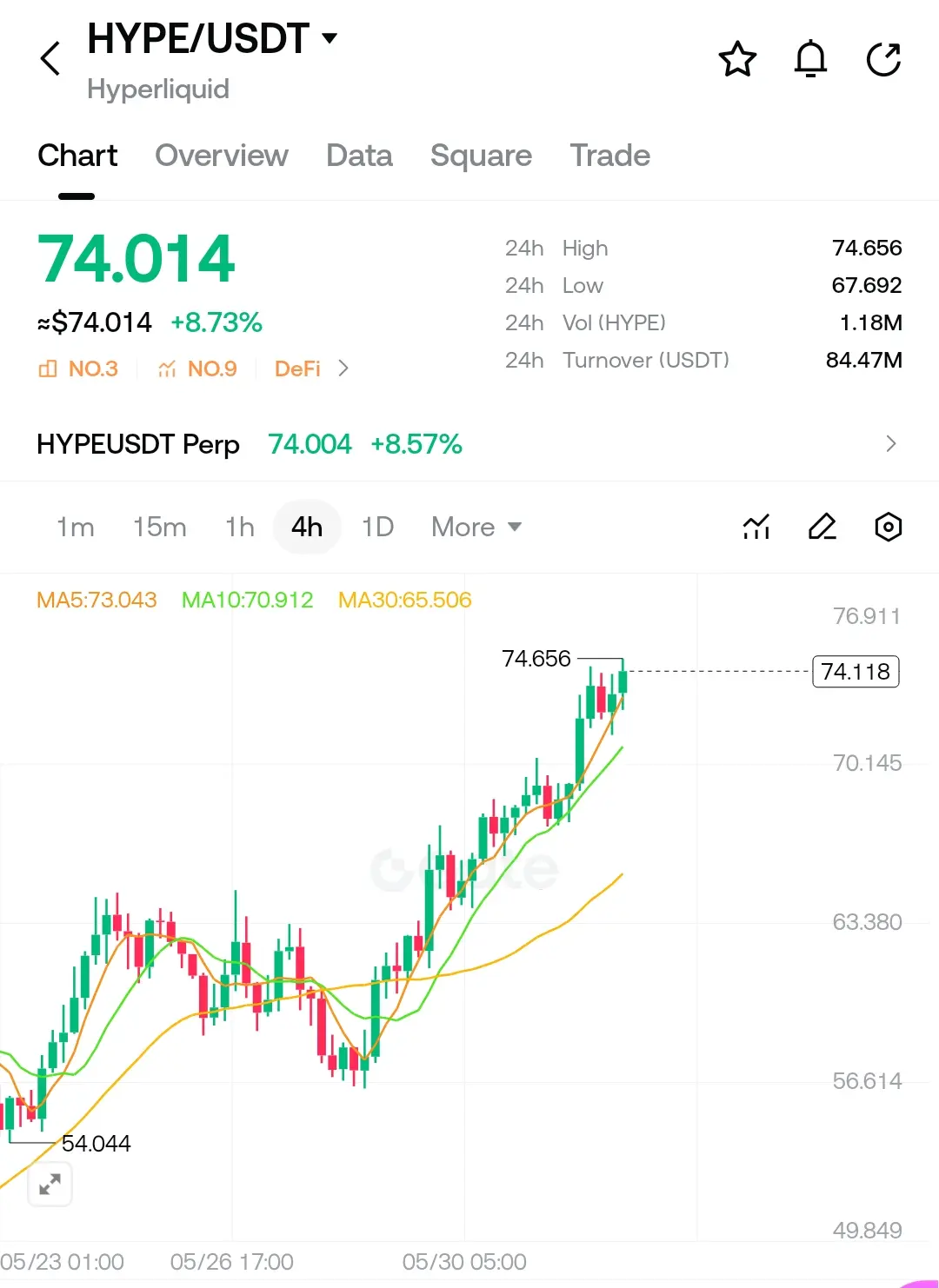Select the 1m timeframe
This screenshot has width=939, height=1288.
coord(76,527)
